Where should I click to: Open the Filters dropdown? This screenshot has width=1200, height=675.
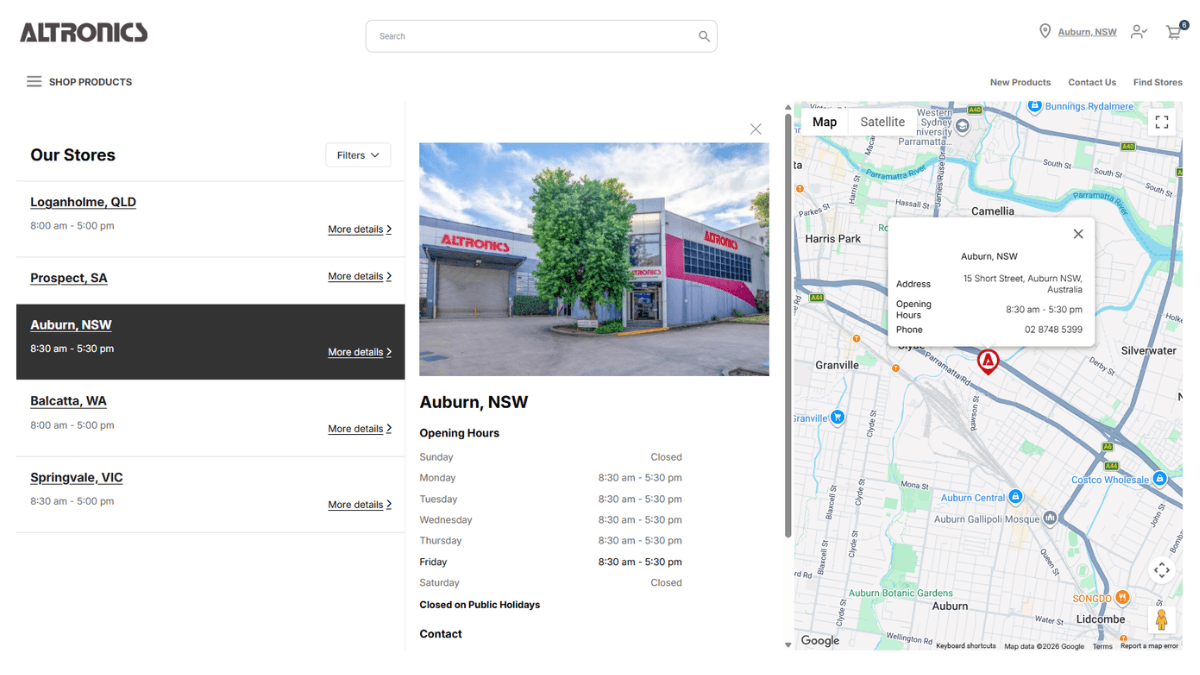[x=358, y=155]
